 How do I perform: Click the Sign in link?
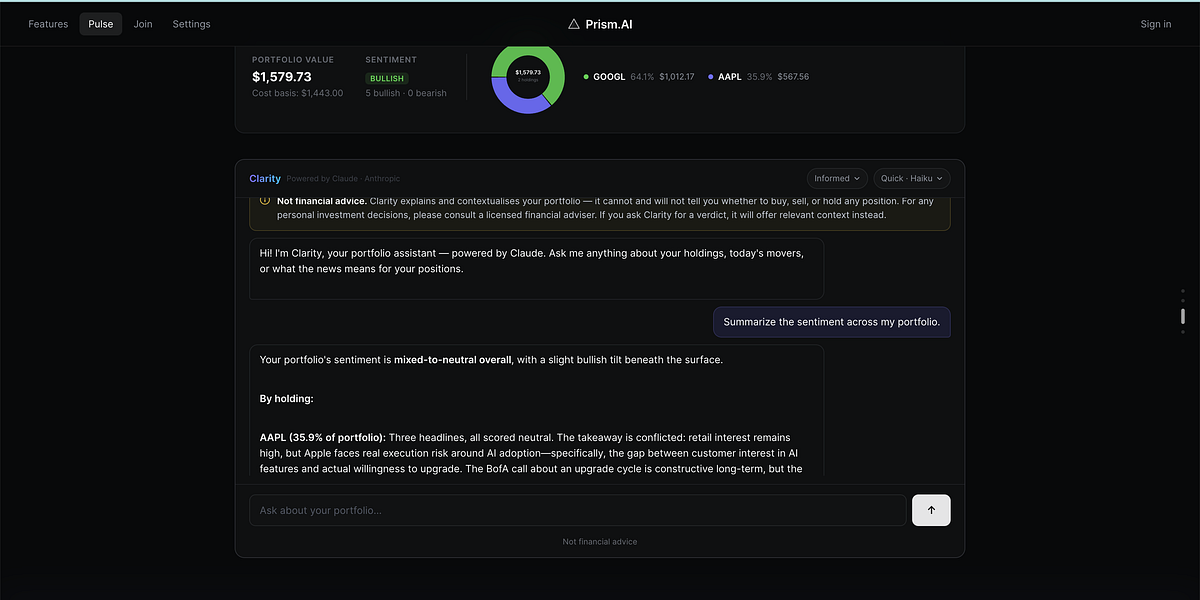pyautogui.click(x=1155, y=24)
